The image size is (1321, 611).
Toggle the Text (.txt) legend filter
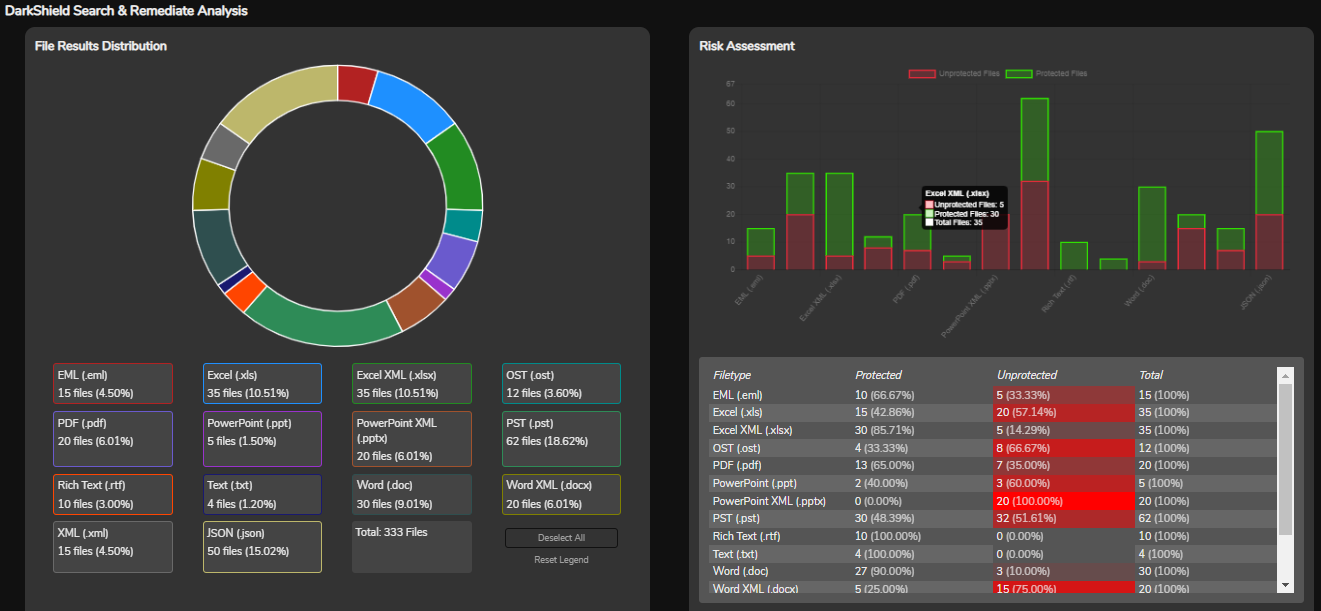pyautogui.click(x=261, y=492)
